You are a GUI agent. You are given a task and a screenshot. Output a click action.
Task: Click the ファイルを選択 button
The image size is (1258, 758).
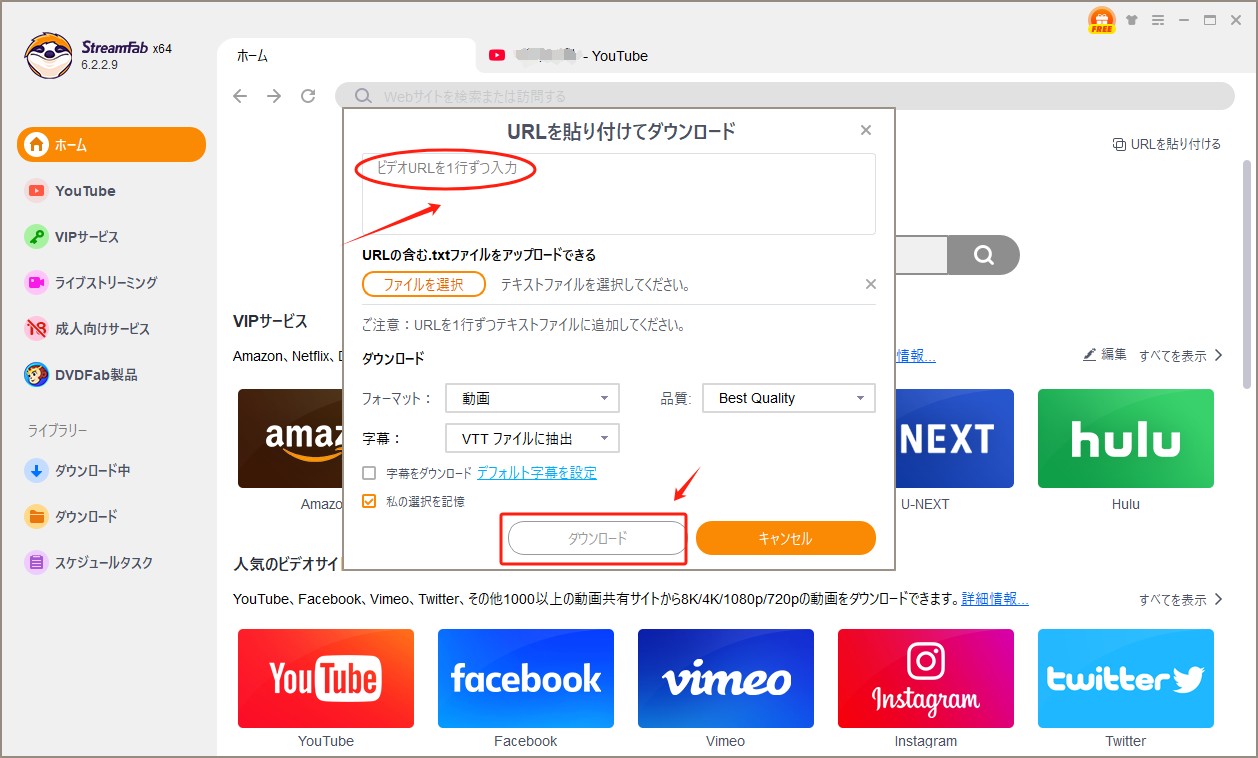point(424,284)
